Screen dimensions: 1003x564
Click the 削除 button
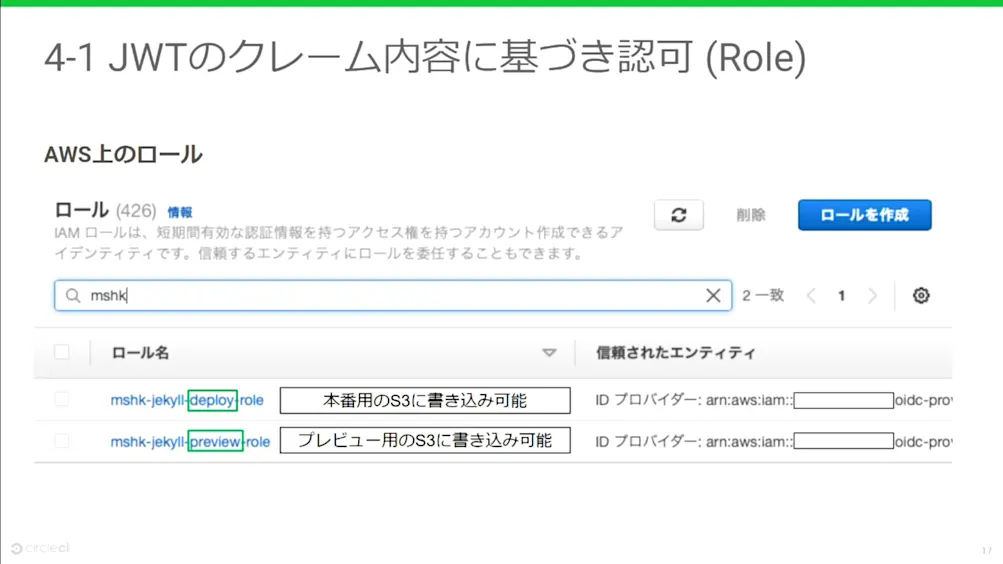pos(751,215)
